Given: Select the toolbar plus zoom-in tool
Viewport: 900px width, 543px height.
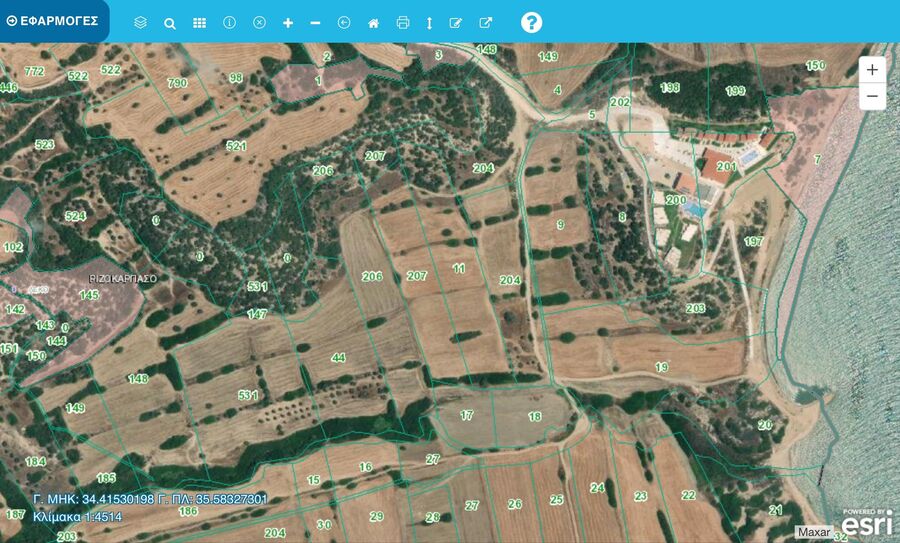Looking at the screenshot, I should point(288,22).
